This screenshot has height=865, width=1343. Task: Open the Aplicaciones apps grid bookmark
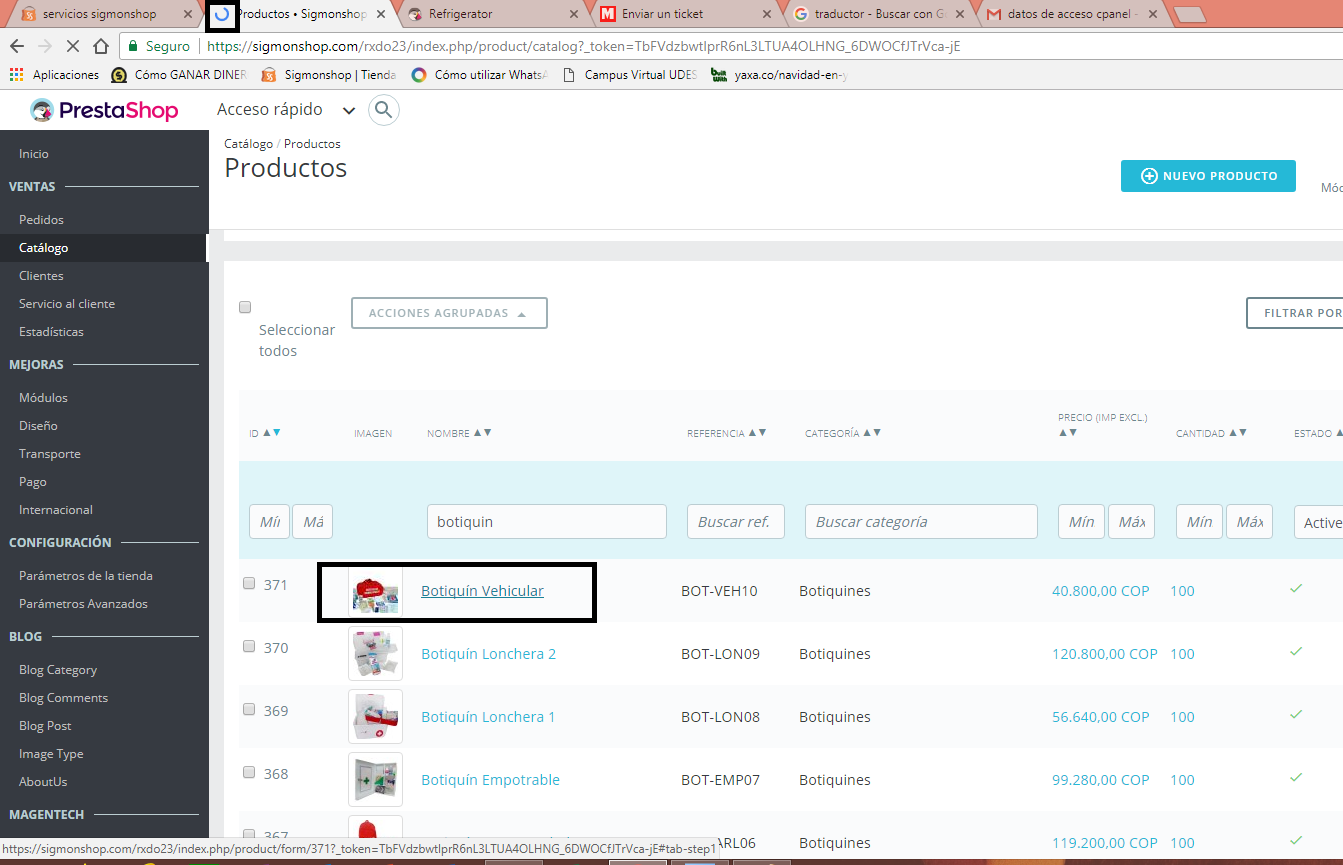[54, 75]
